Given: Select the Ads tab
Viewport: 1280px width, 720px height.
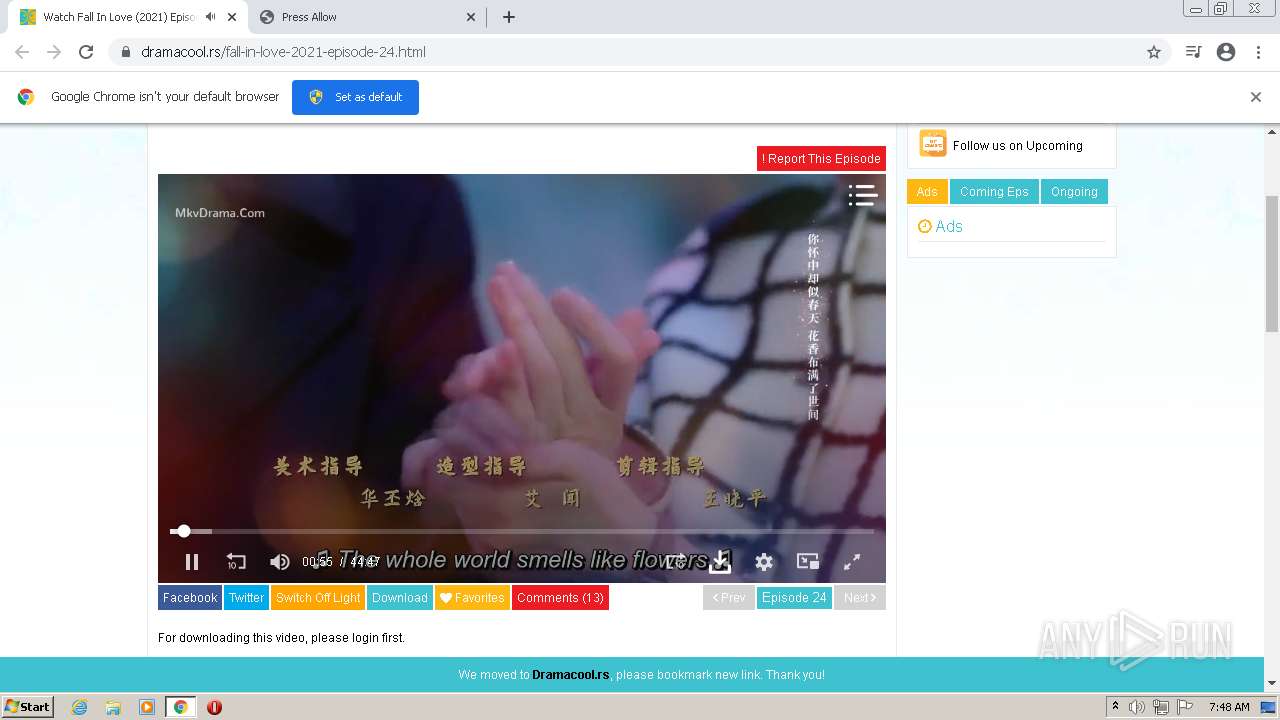Looking at the screenshot, I should click(927, 192).
